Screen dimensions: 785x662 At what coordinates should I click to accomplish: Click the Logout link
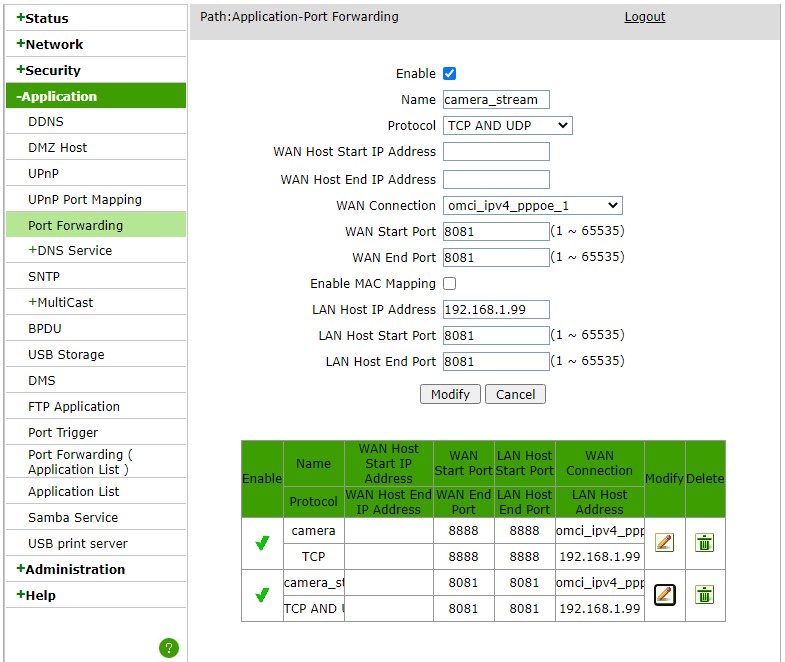coord(645,17)
